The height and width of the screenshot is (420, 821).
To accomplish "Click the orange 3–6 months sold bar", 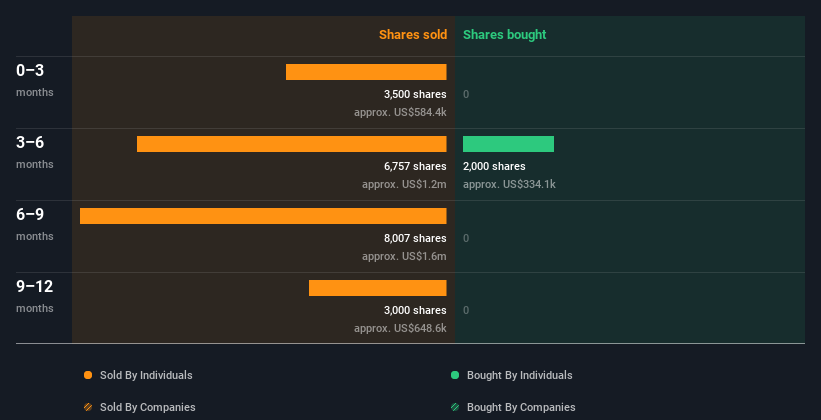I will point(291,144).
